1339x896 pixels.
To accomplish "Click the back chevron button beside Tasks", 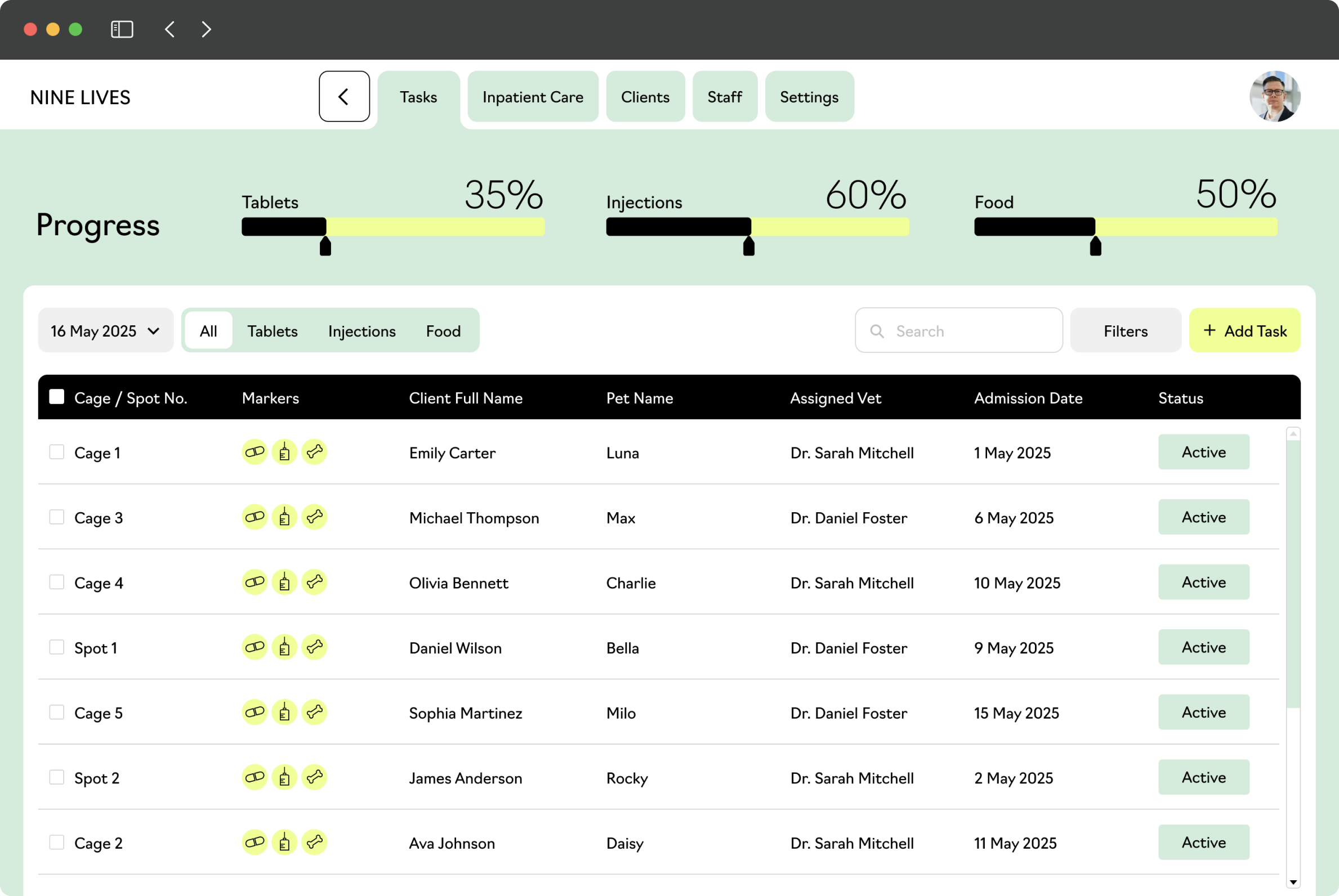I will 344,97.
